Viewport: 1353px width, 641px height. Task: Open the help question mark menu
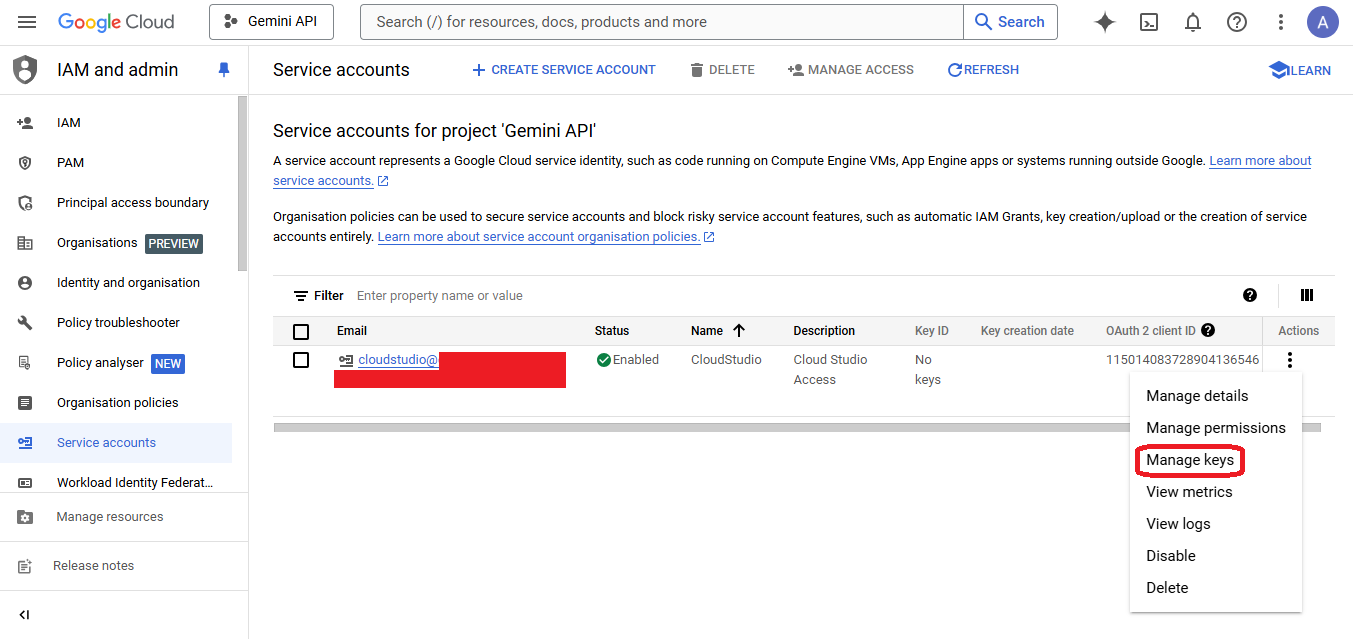[x=1237, y=22]
